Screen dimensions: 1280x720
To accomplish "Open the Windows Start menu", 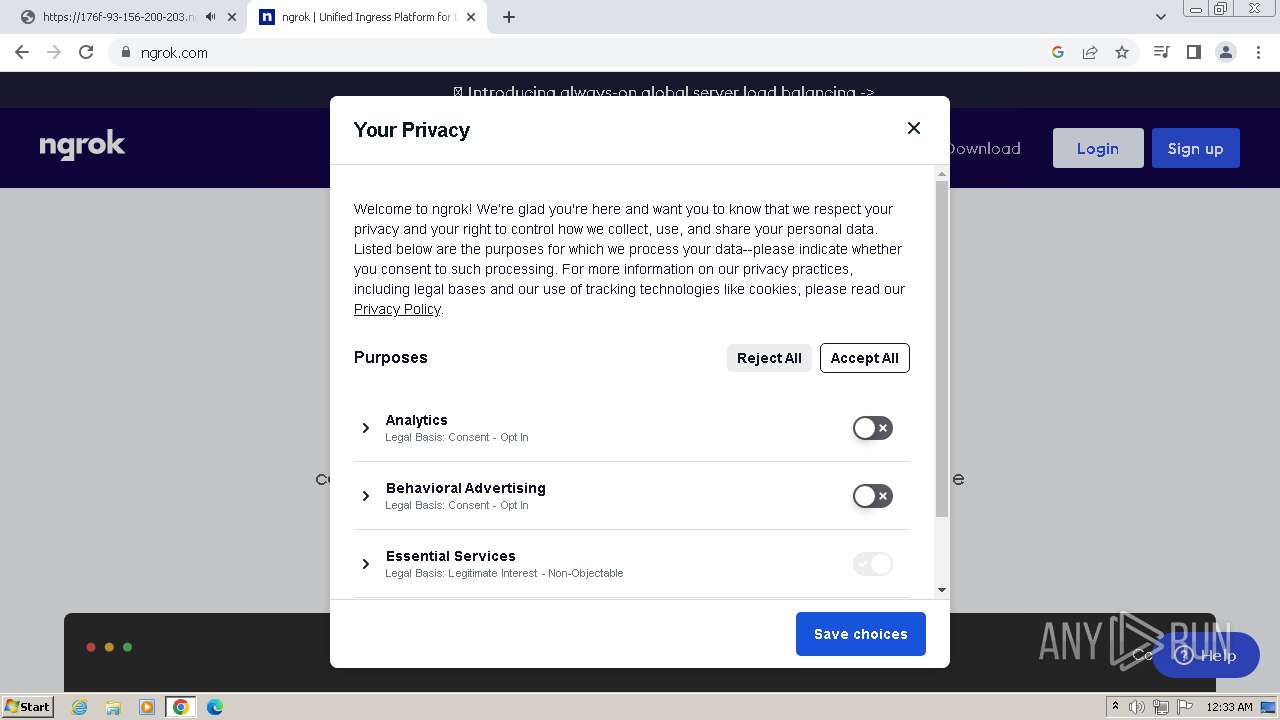I will pos(27,707).
